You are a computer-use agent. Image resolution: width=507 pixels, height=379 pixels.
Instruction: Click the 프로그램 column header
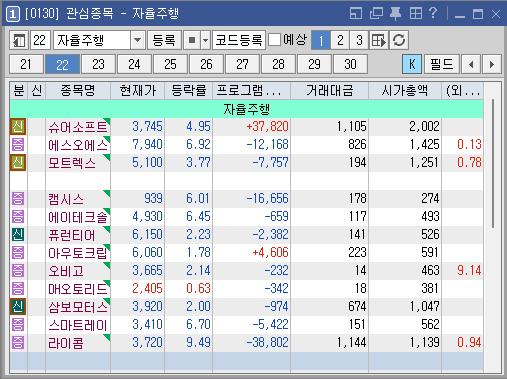(x=251, y=90)
